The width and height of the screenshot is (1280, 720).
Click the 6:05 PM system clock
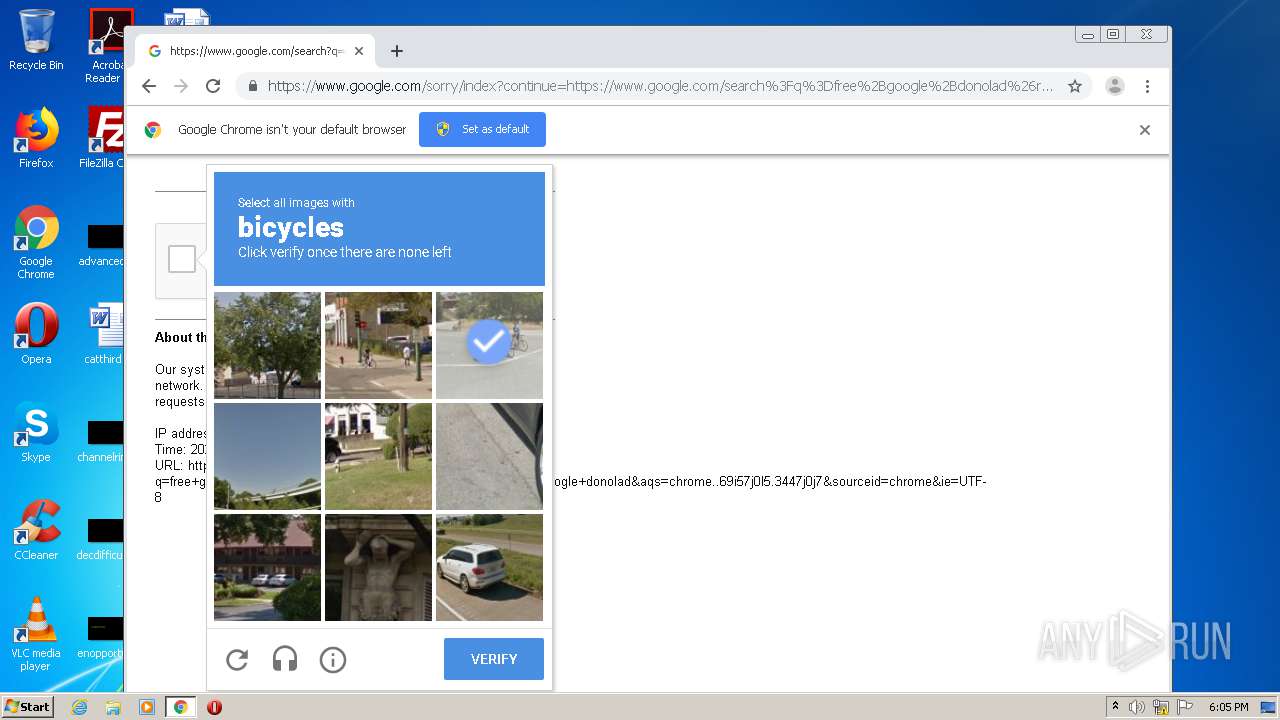tap(1228, 707)
